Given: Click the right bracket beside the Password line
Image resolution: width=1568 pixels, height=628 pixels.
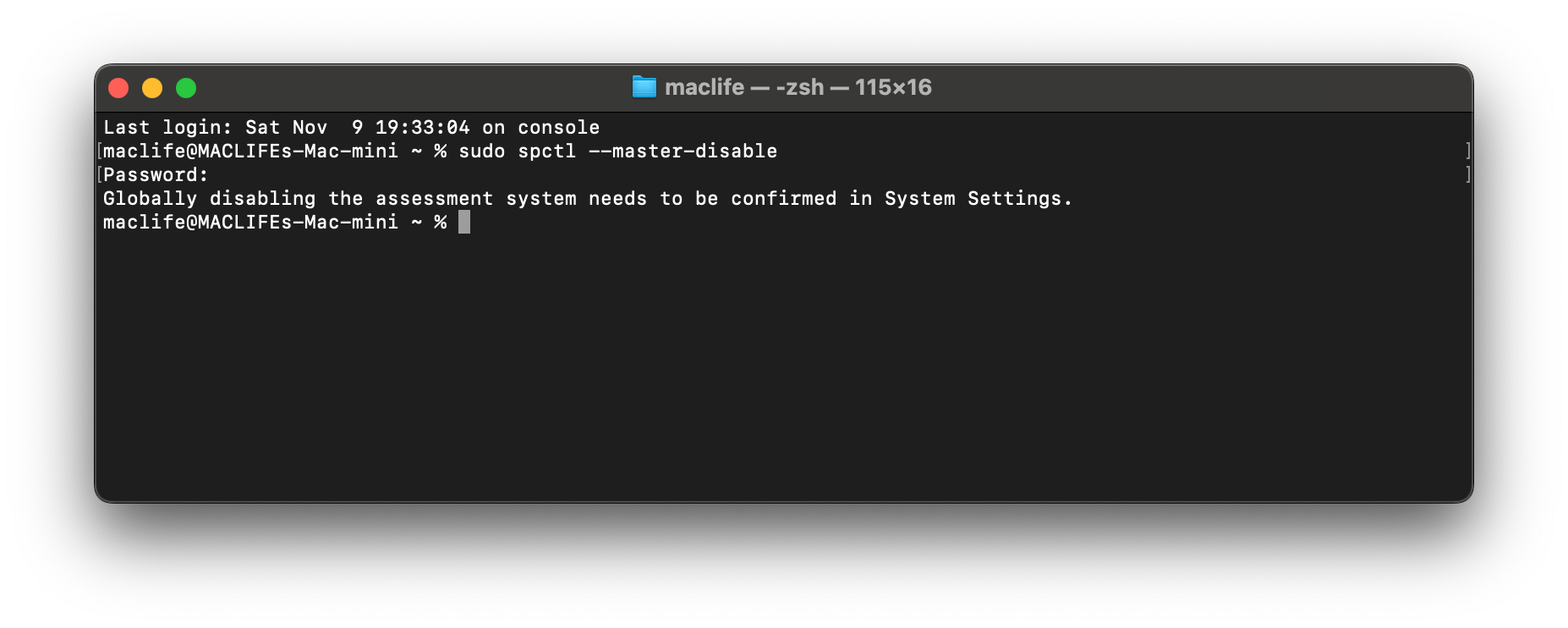Looking at the screenshot, I should [x=1468, y=175].
